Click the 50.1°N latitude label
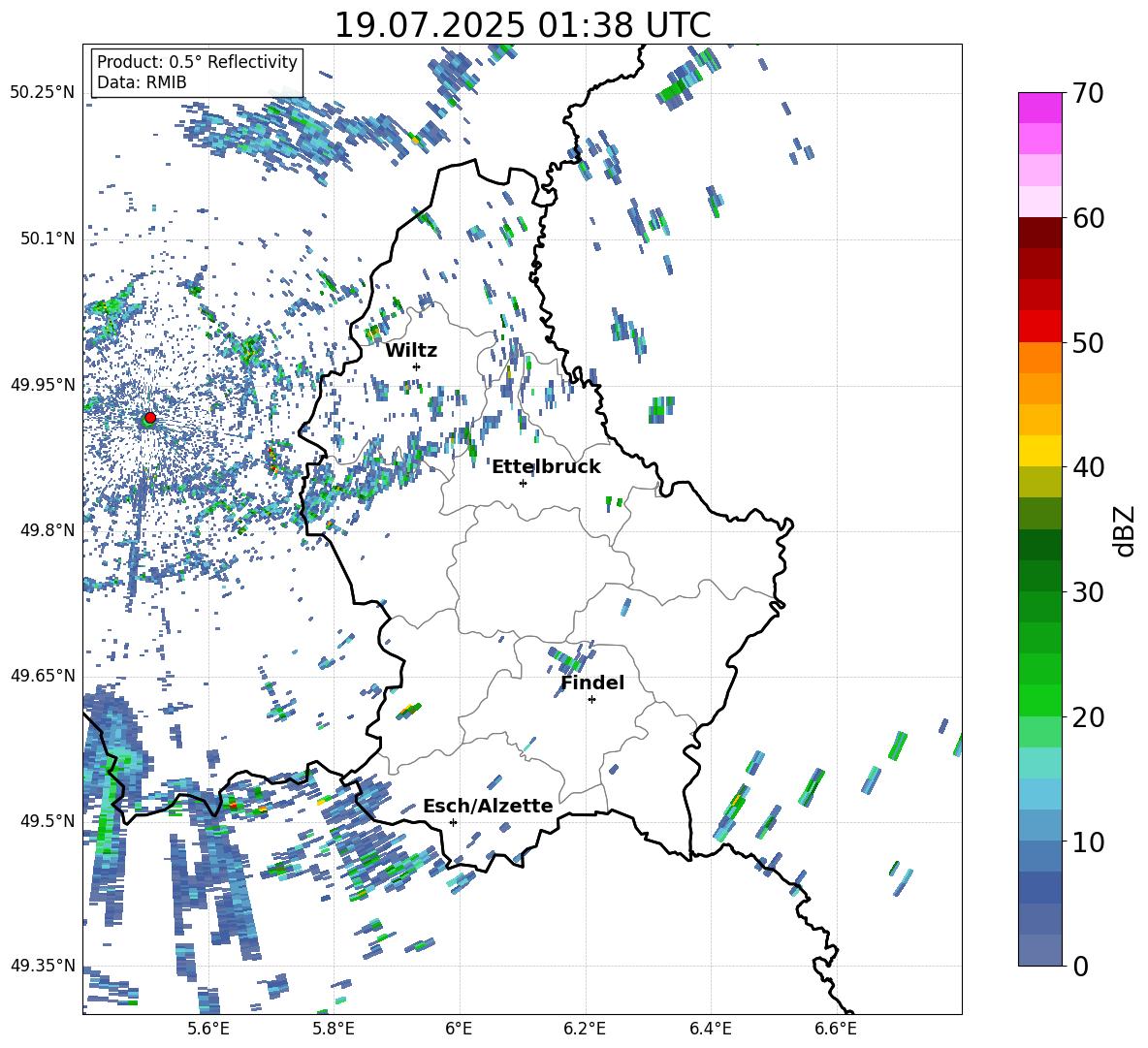Screen dimensions: 1148x1048 coord(48,238)
